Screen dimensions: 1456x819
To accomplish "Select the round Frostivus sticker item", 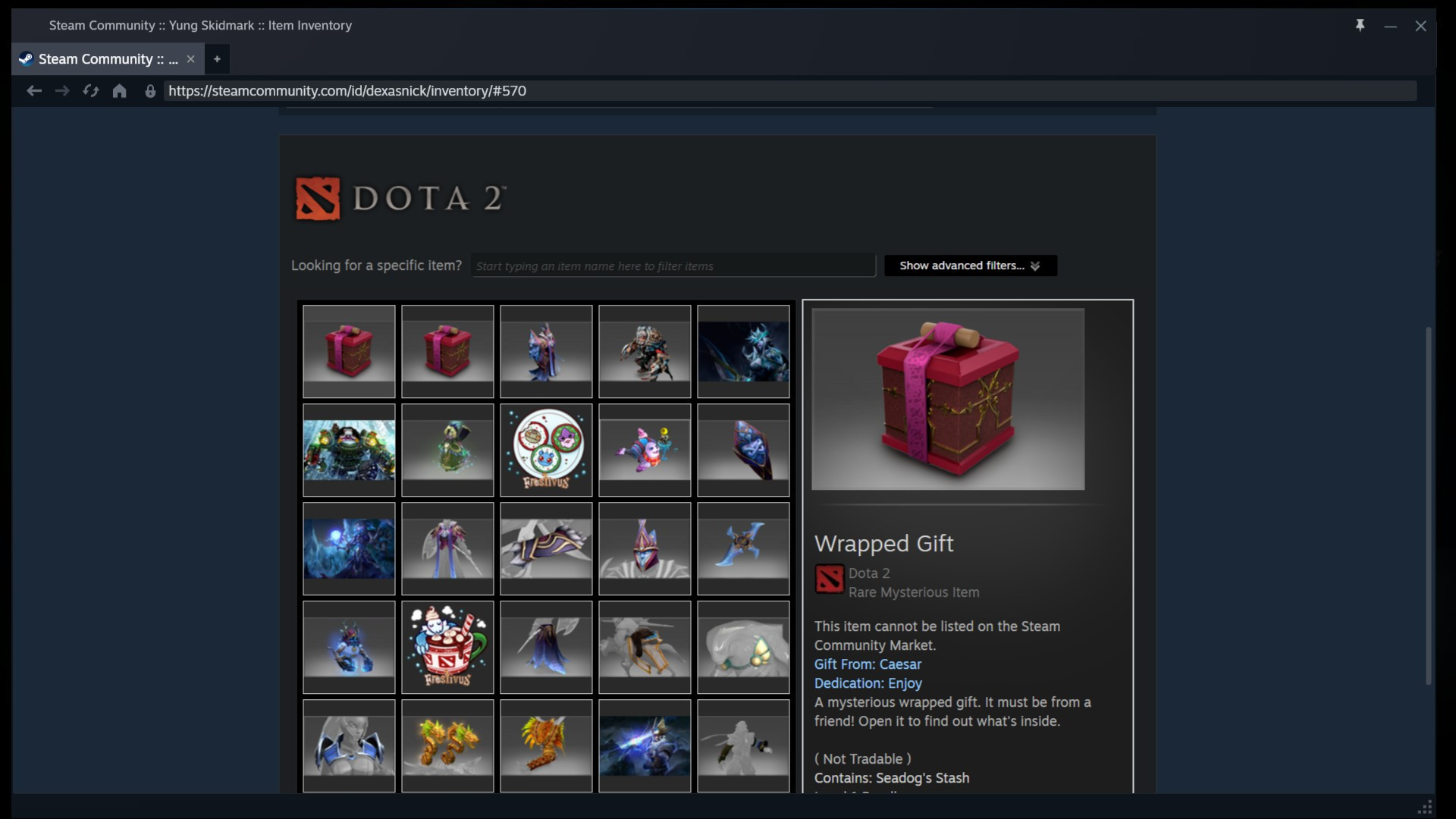I will tap(546, 450).
